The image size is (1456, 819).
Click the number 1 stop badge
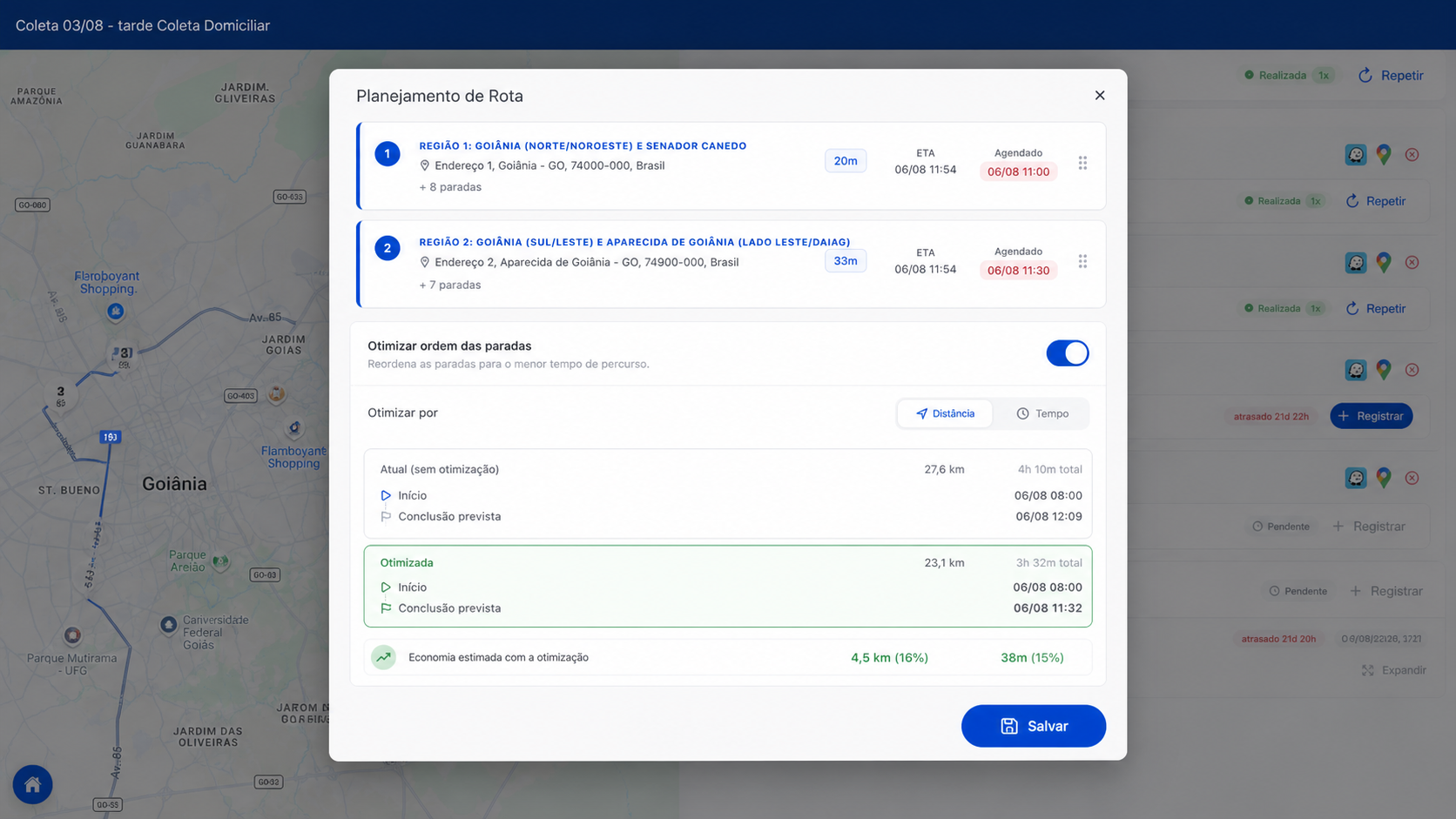388,153
